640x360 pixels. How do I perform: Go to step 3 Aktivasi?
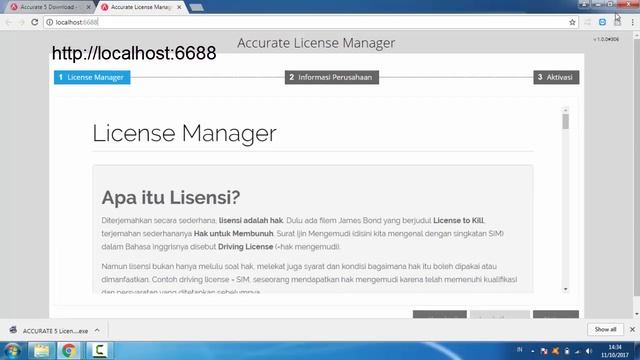[x=556, y=77]
